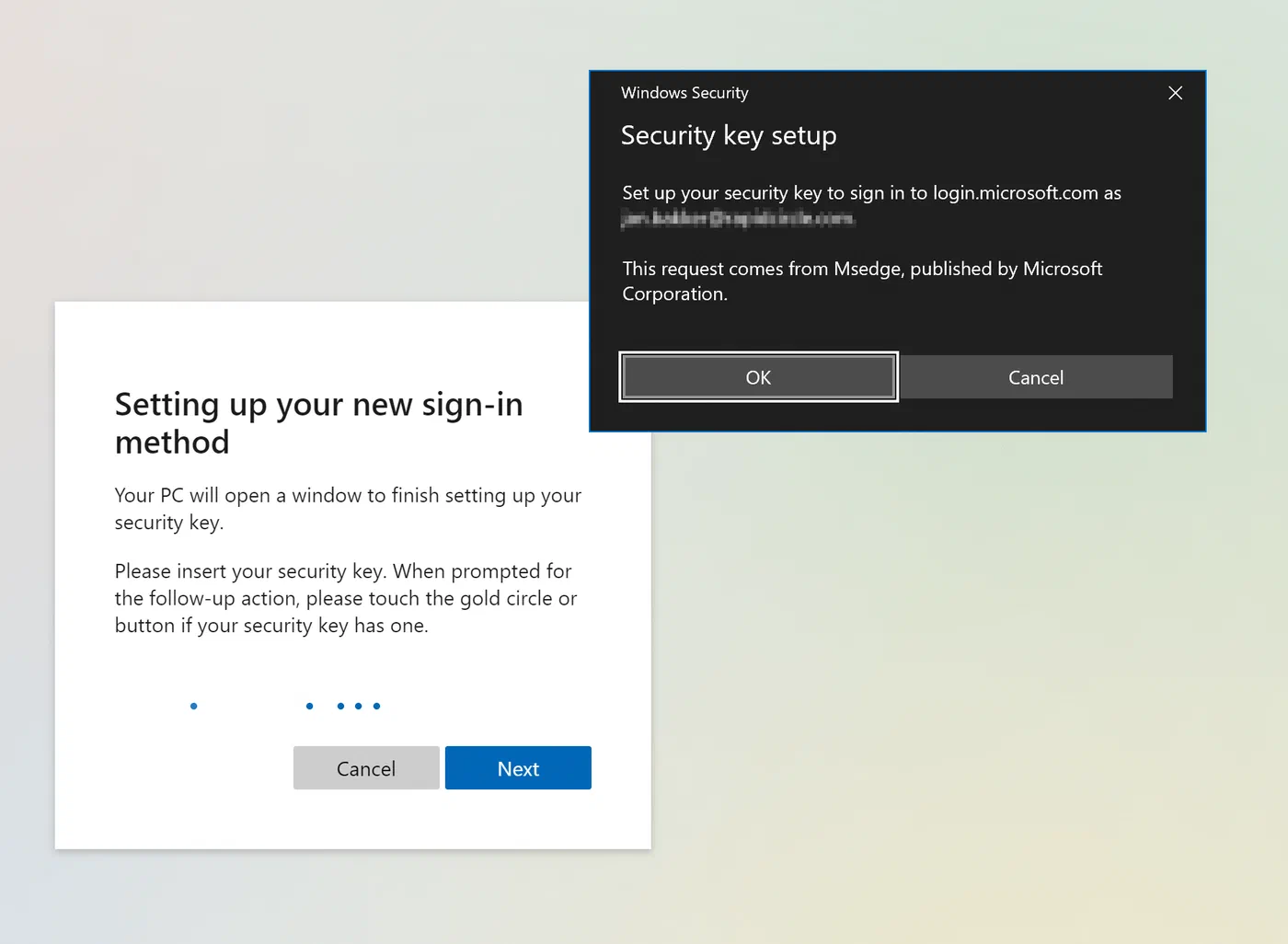
Task: Click 'Please insert your security key' paragraph
Action: (x=346, y=598)
